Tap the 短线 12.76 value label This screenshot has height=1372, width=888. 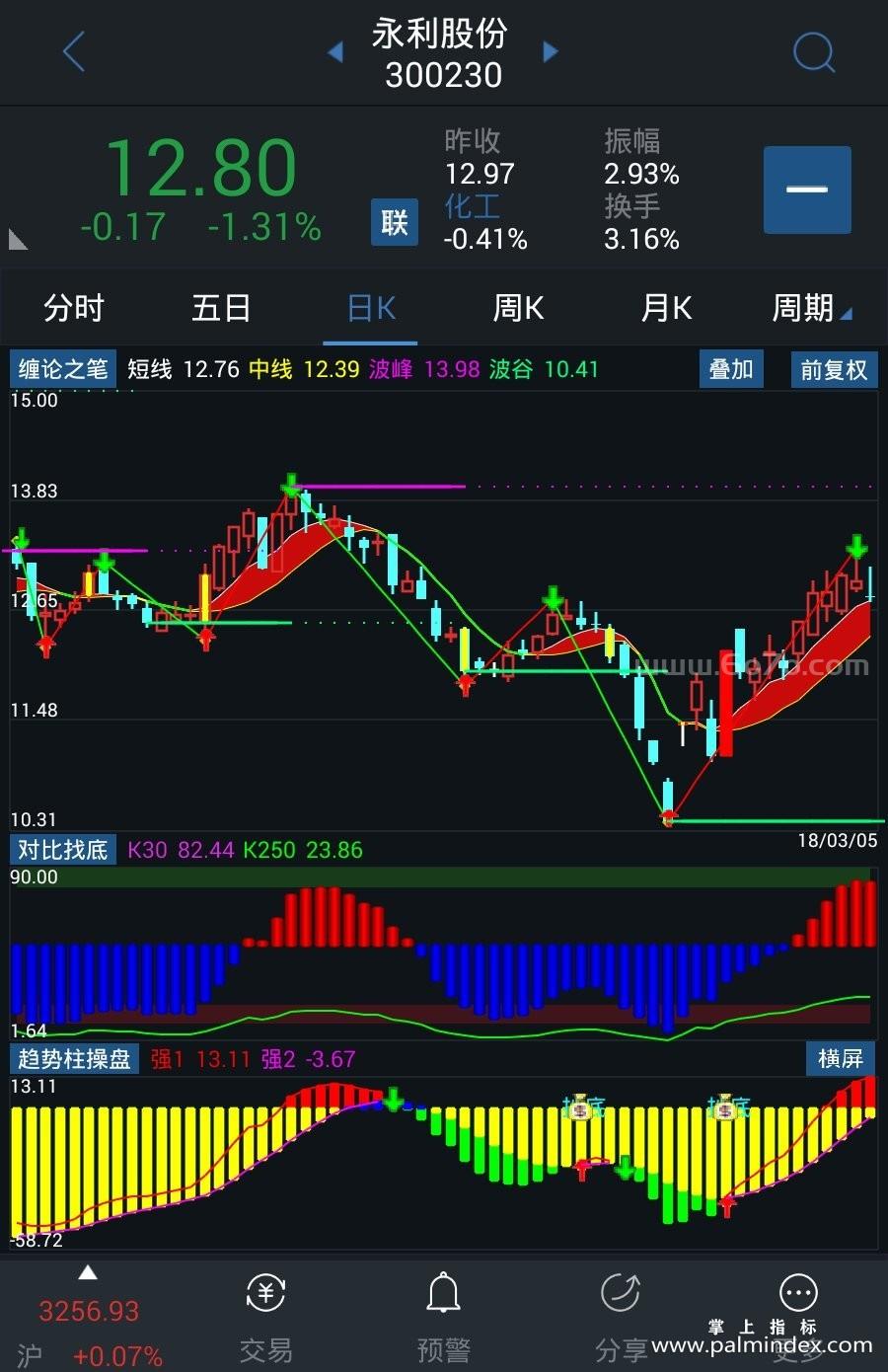(184, 369)
